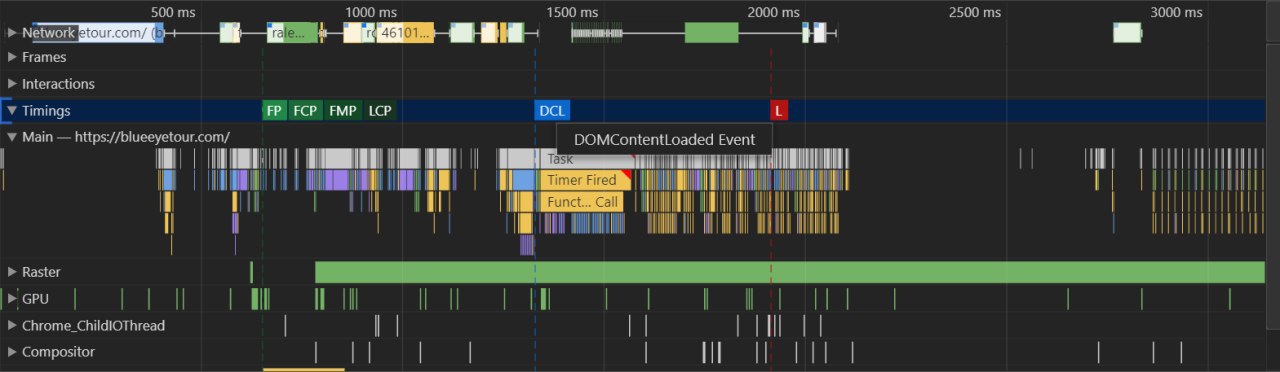Collapse the Timings track
Image resolution: width=1280 pixels, height=372 pixels.
click(12, 111)
